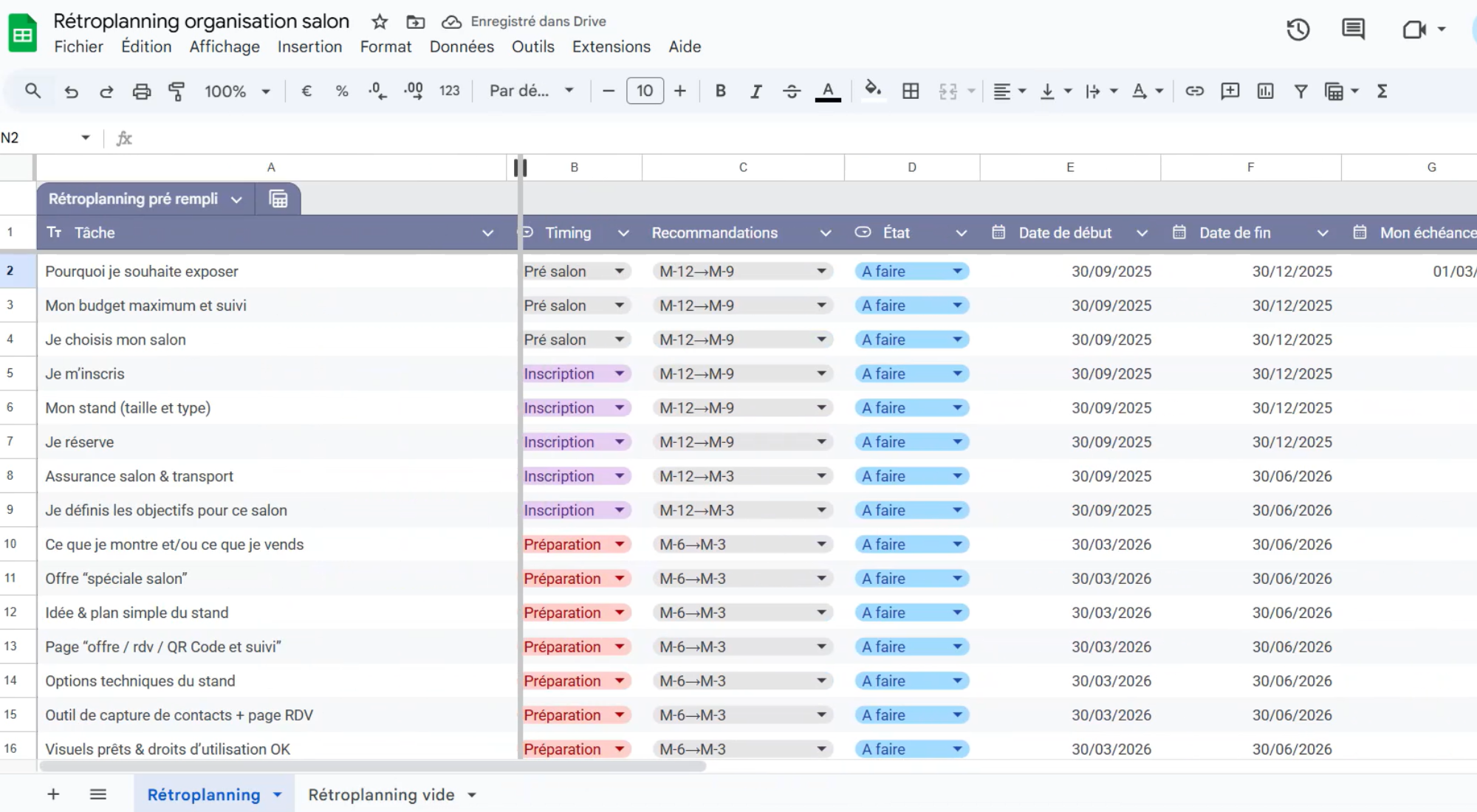Switch to the Rétroplanning vide sheet tab
Viewport: 1477px width, 812px height.
(381, 794)
